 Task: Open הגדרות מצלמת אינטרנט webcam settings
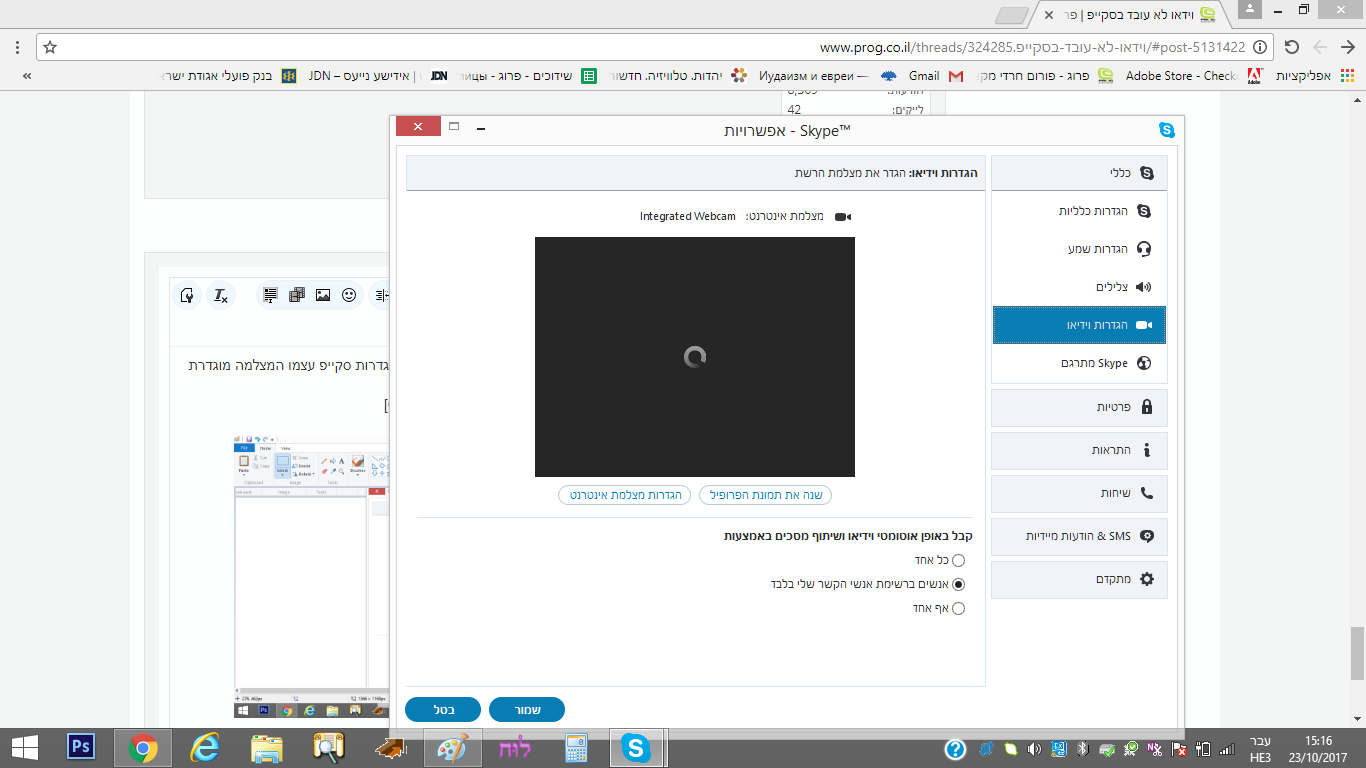coord(625,495)
